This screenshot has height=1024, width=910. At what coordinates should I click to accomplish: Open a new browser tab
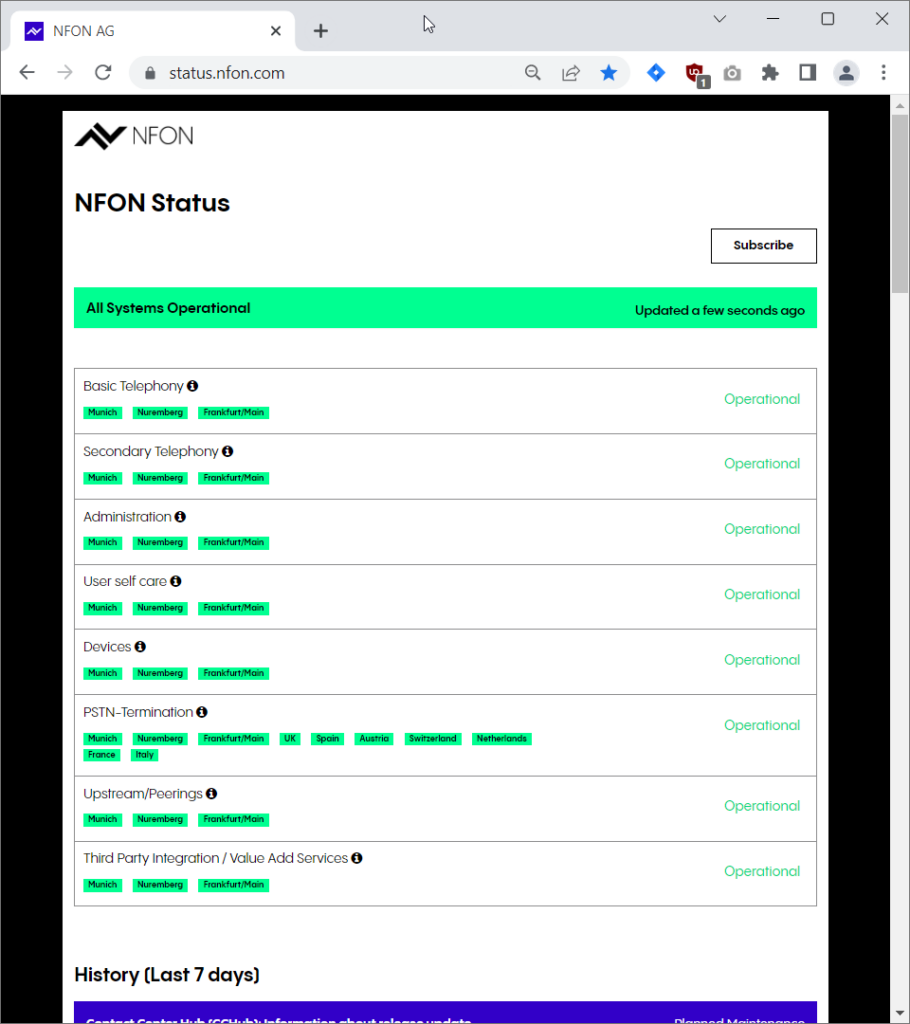click(x=320, y=31)
